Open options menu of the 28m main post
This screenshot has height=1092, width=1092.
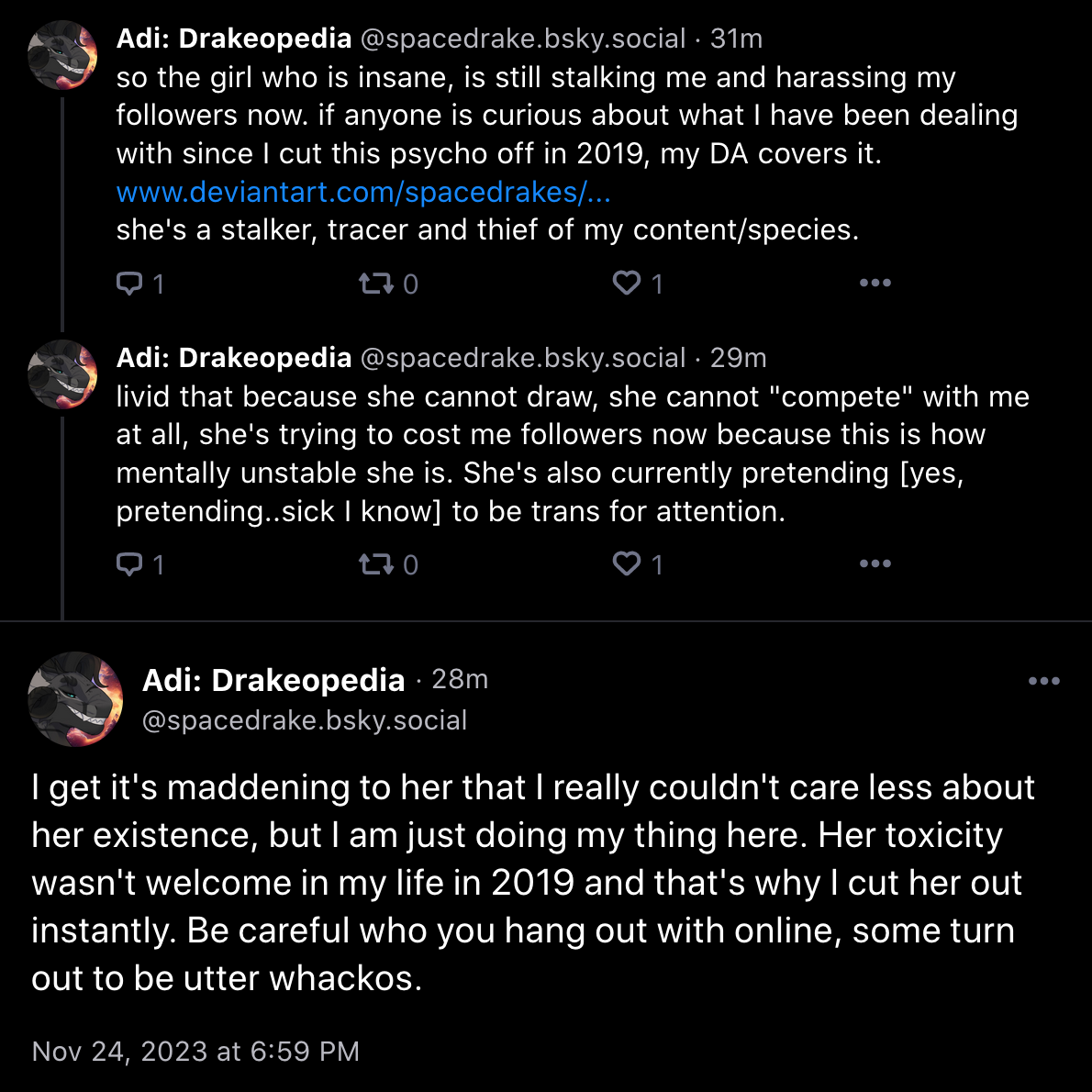tap(1044, 681)
